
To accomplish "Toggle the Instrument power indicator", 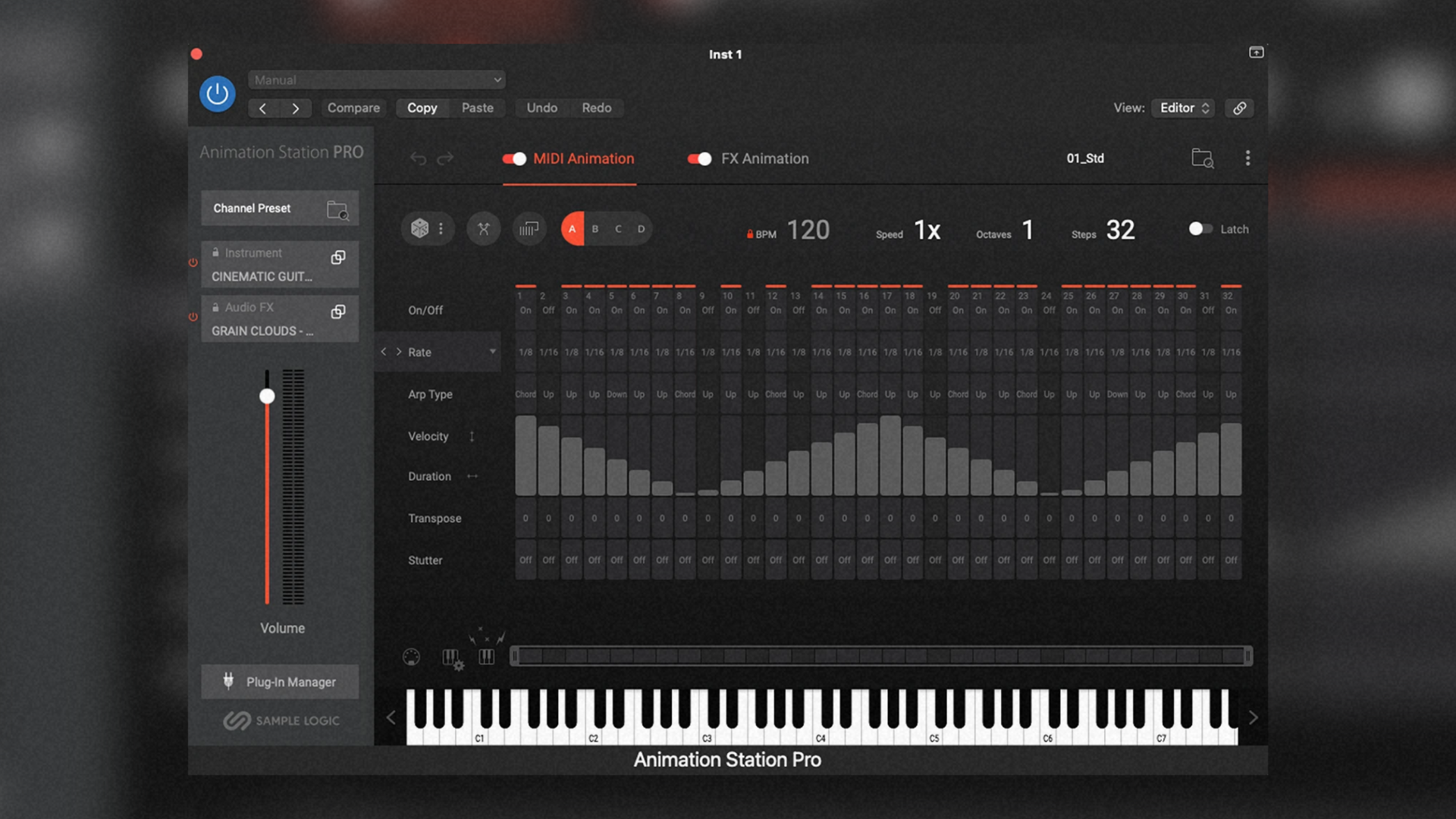I will point(193,262).
